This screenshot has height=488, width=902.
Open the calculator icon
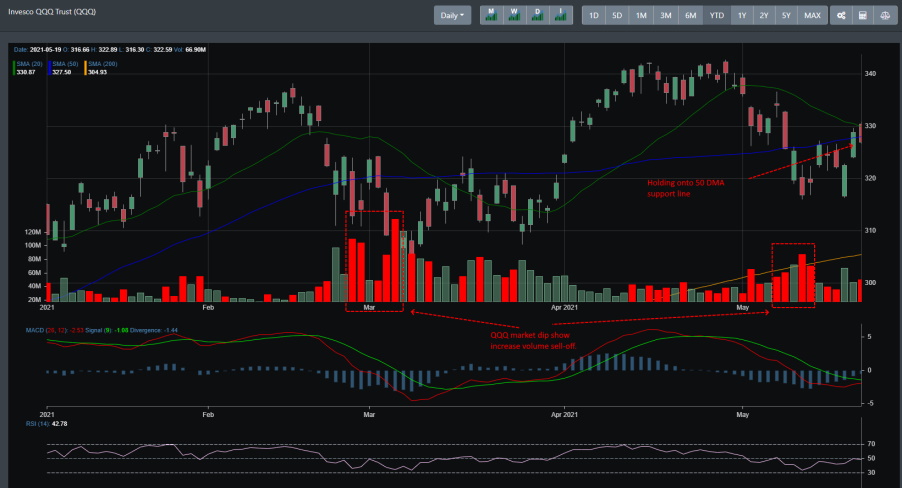pos(863,16)
